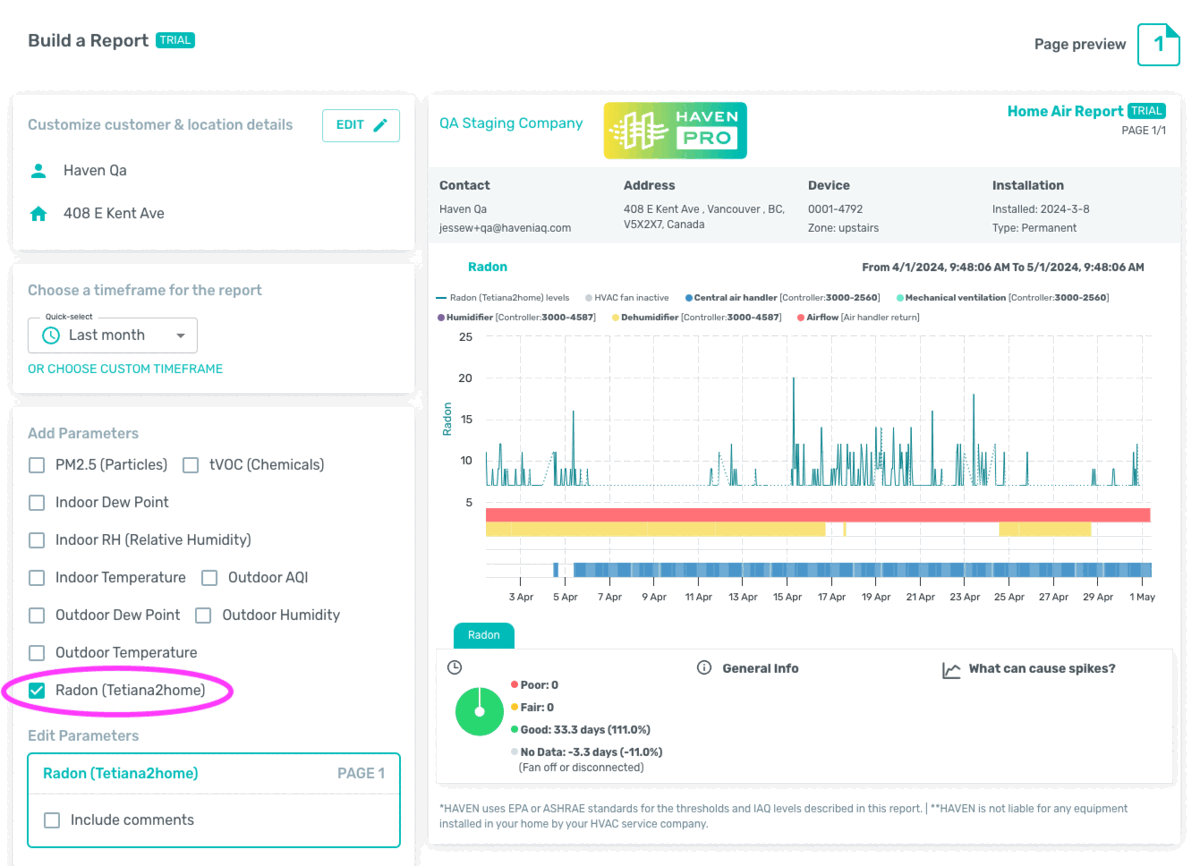Viewport: 1200px width, 866px height.
Task: Click the EDIT customer details button
Action: (361, 126)
